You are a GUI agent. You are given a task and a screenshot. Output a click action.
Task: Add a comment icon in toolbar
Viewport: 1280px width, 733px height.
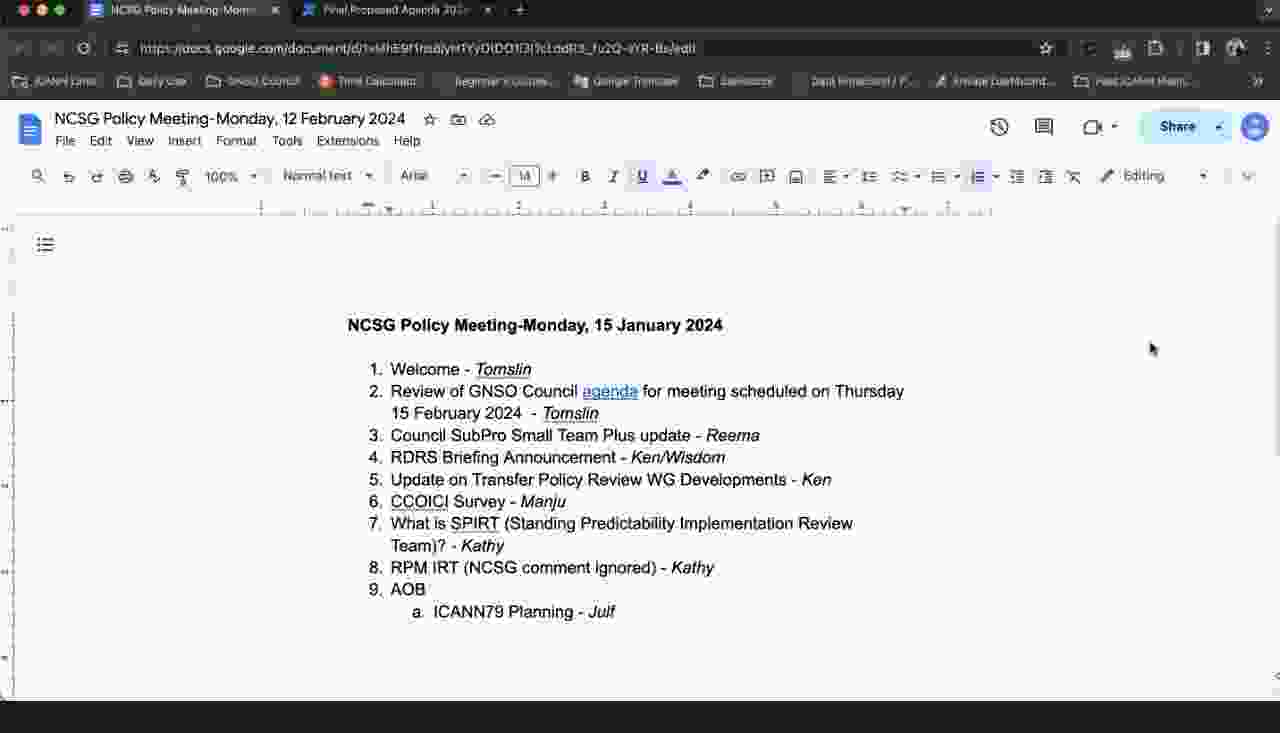767,176
